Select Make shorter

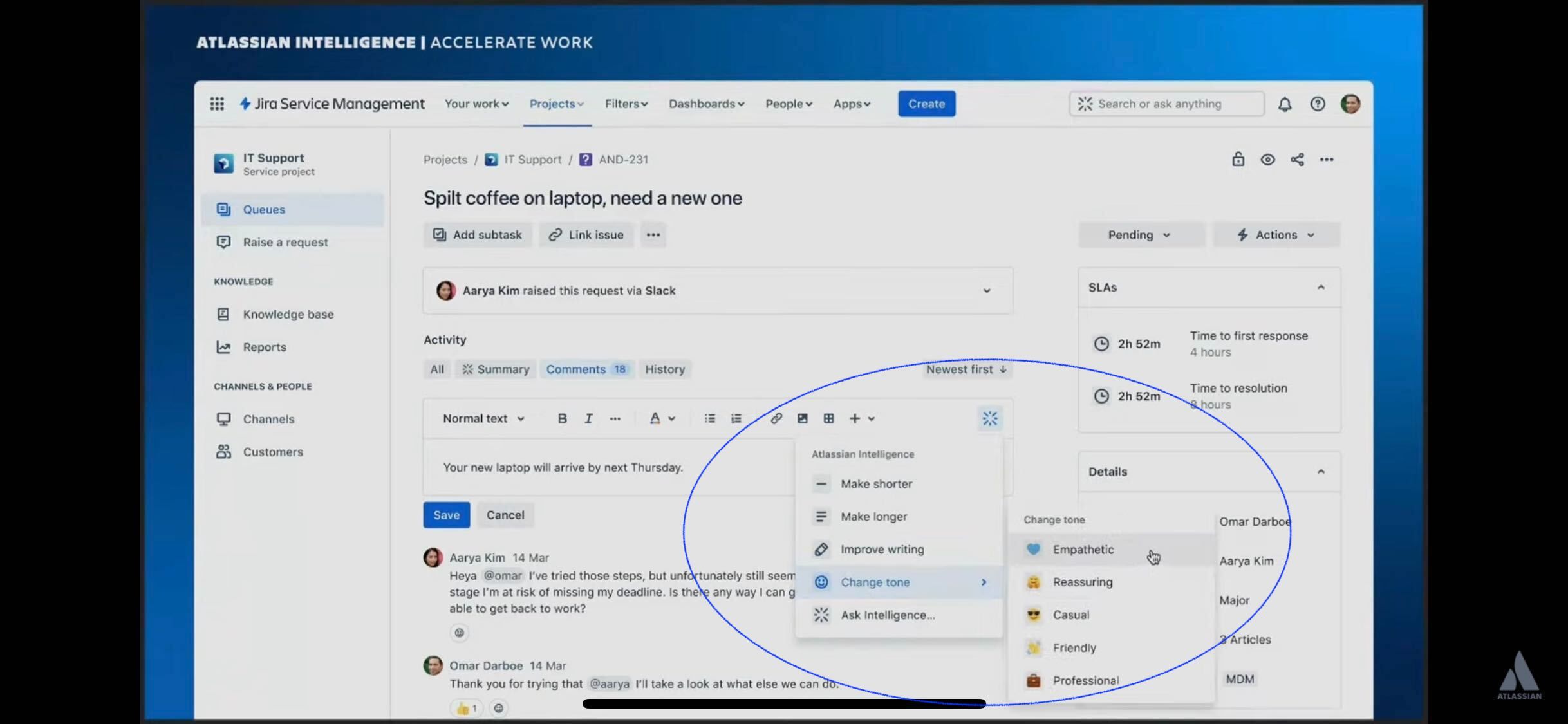(899, 484)
